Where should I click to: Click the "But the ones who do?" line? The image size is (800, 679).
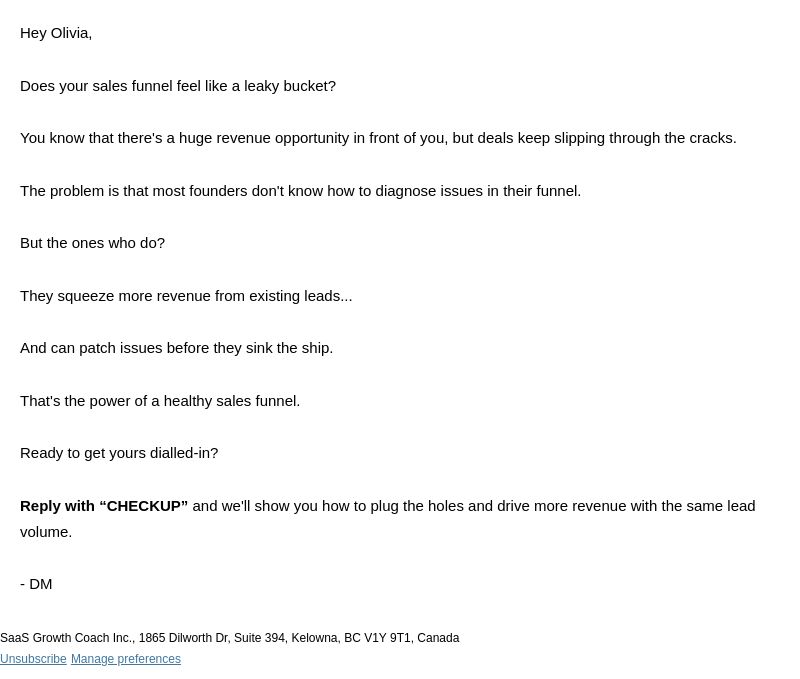[x=92, y=243]
